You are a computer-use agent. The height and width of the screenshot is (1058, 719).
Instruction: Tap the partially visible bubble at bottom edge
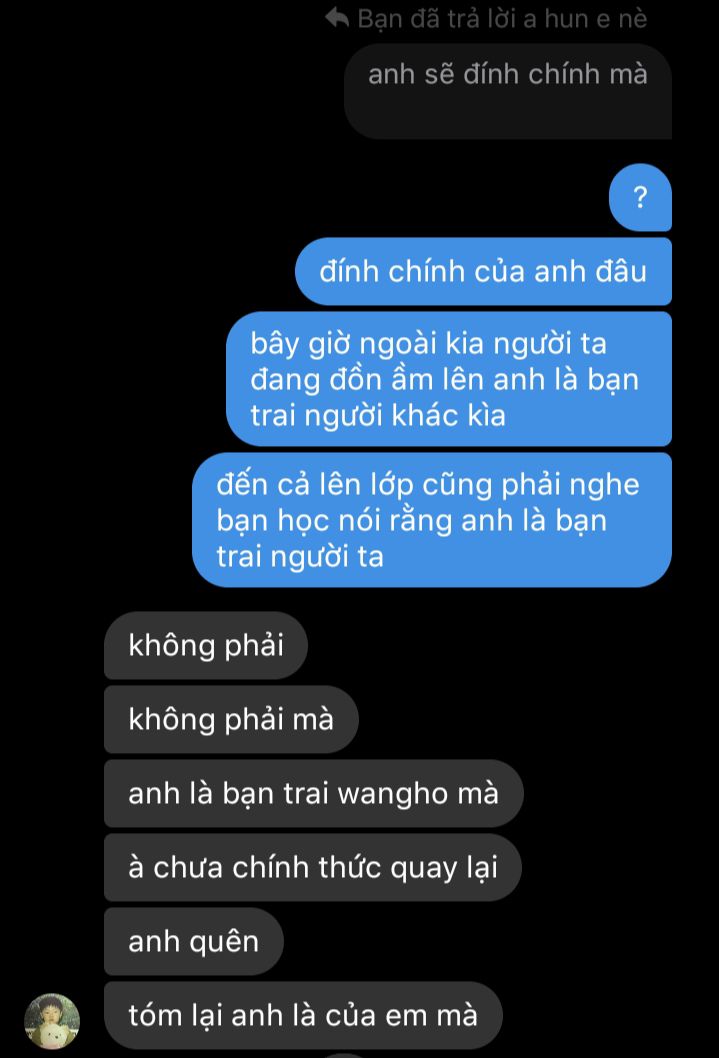[x=344, y=1055]
